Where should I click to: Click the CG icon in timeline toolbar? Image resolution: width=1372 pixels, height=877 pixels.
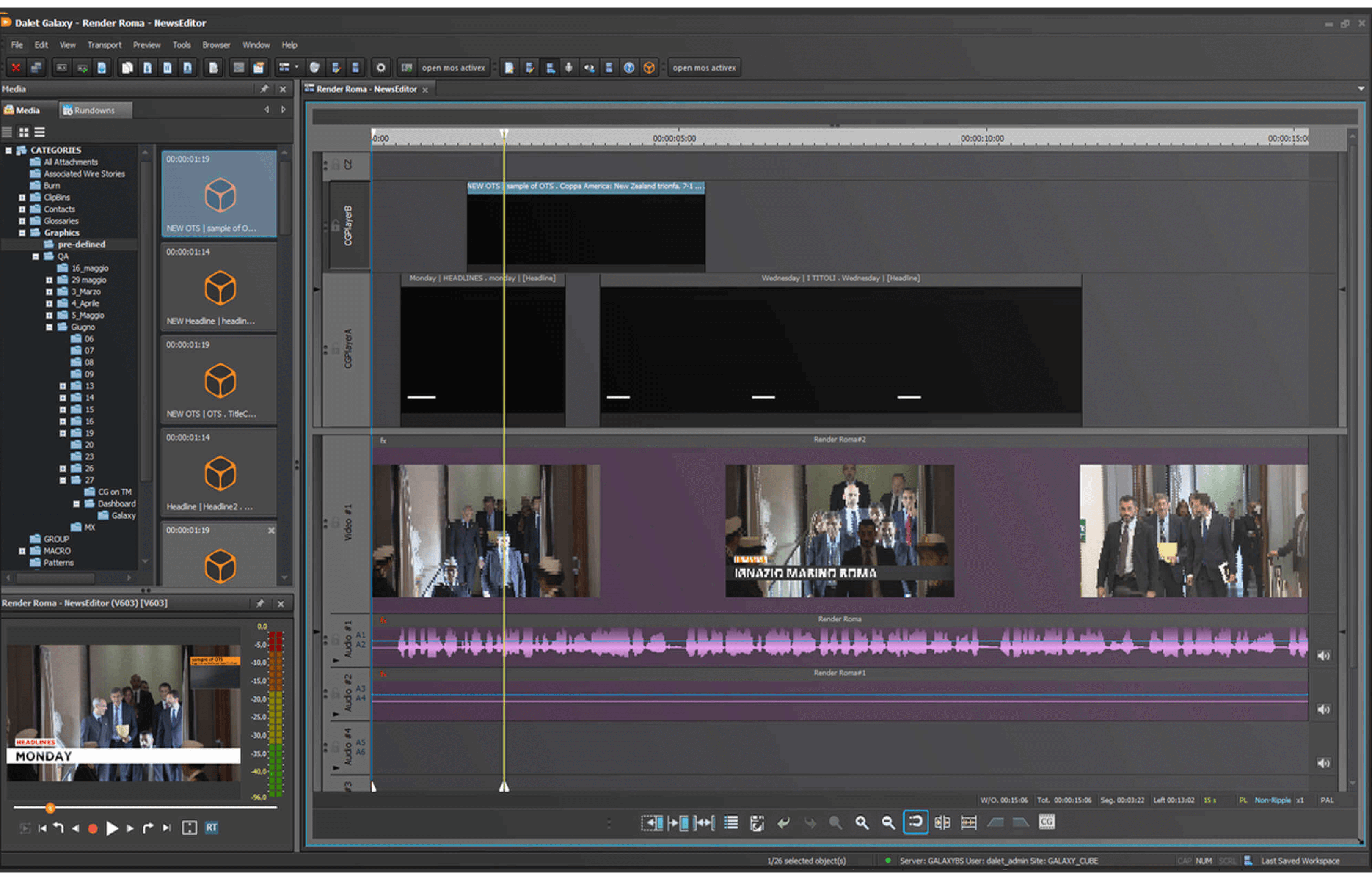click(1047, 822)
